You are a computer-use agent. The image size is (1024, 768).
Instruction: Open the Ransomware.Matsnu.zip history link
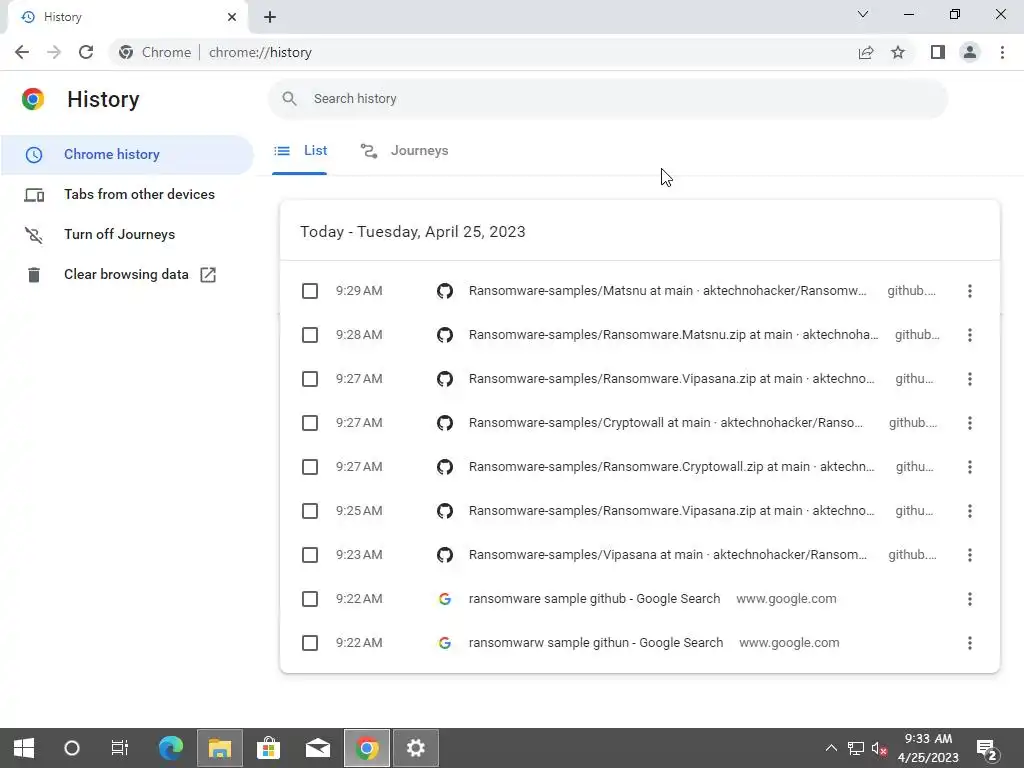coord(673,335)
